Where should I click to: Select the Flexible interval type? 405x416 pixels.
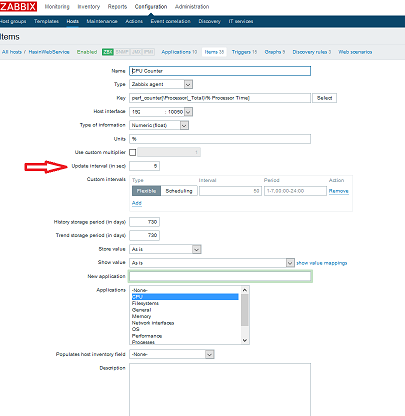pos(146,191)
